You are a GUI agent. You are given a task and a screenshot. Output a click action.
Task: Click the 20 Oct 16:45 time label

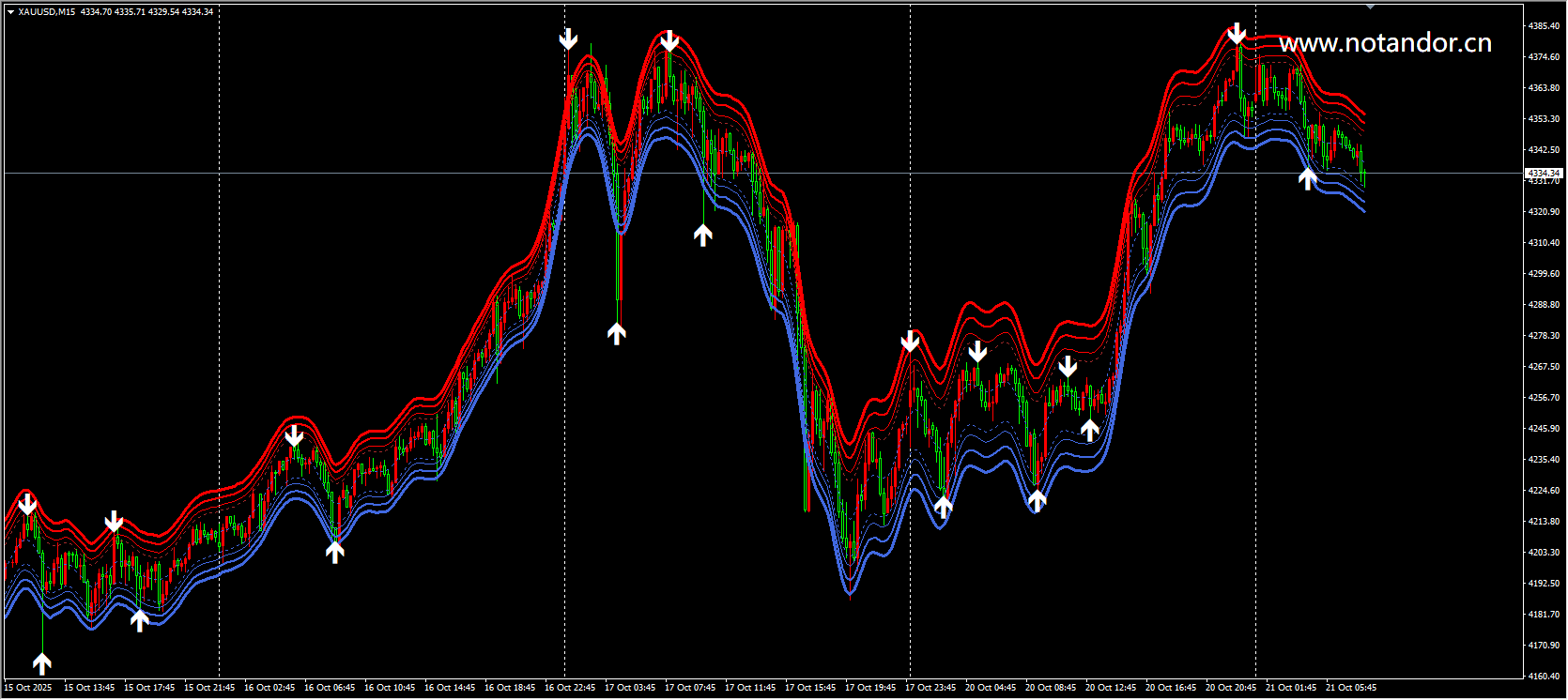[x=1171, y=688]
